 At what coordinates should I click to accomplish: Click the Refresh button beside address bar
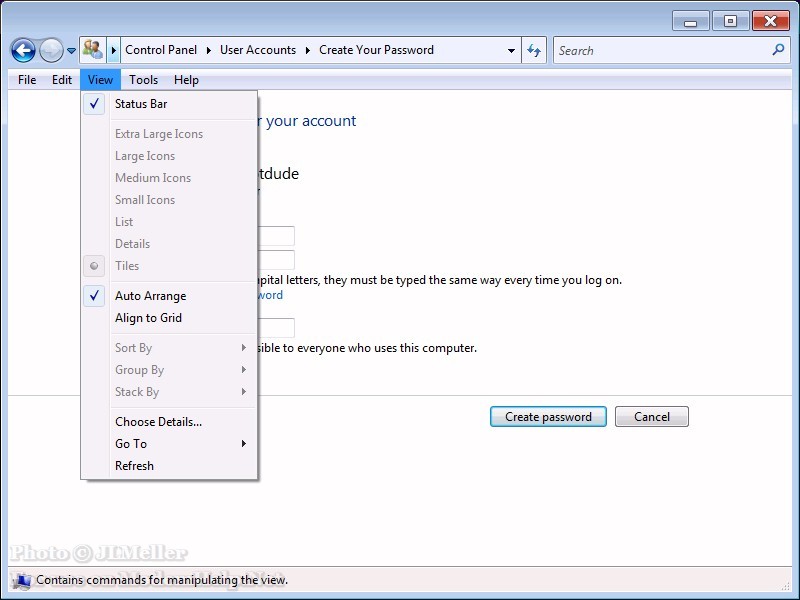[535, 50]
